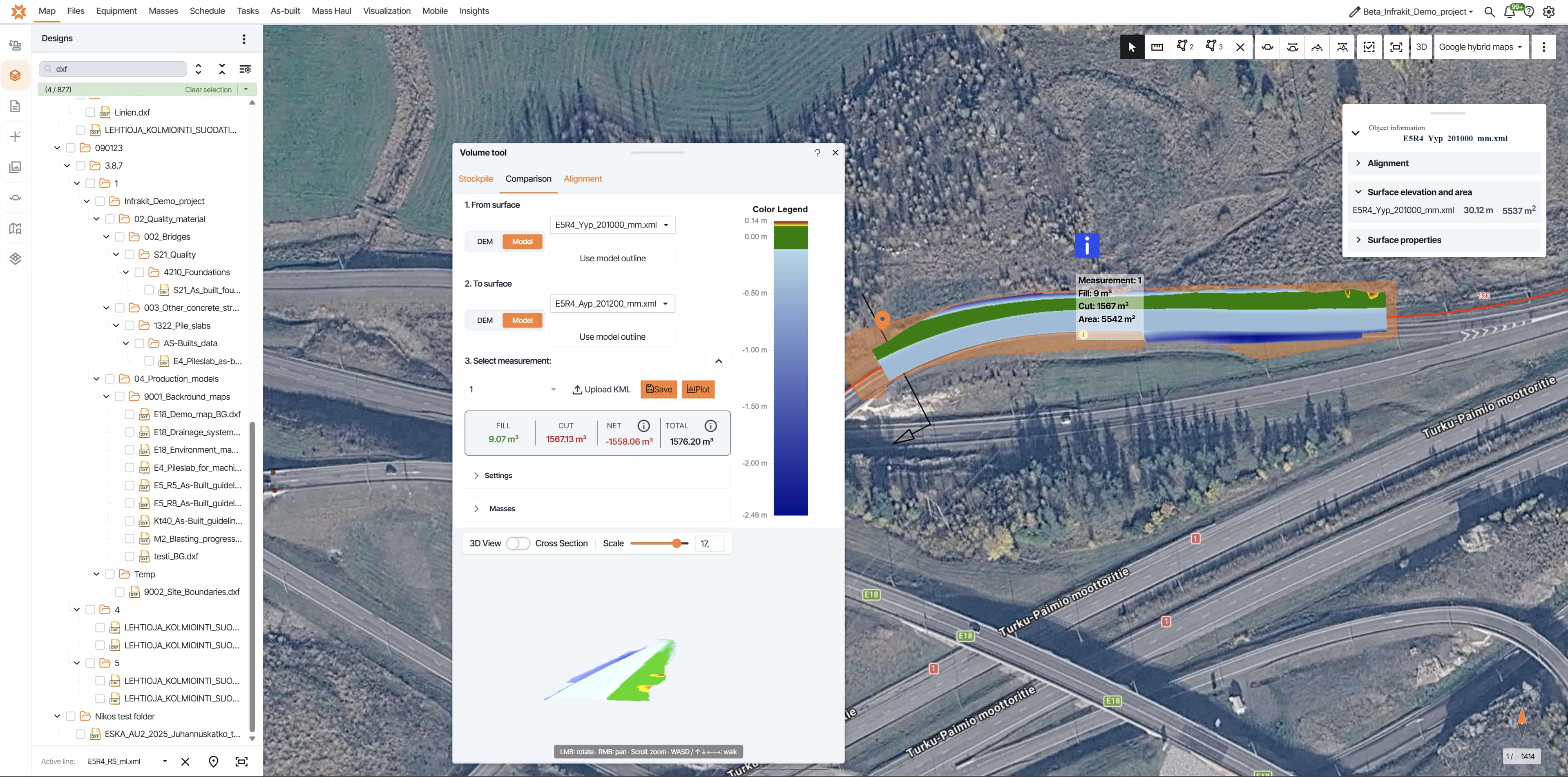Image resolution: width=1568 pixels, height=777 pixels.
Task: Click the NET info icon
Action: [x=643, y=426]
